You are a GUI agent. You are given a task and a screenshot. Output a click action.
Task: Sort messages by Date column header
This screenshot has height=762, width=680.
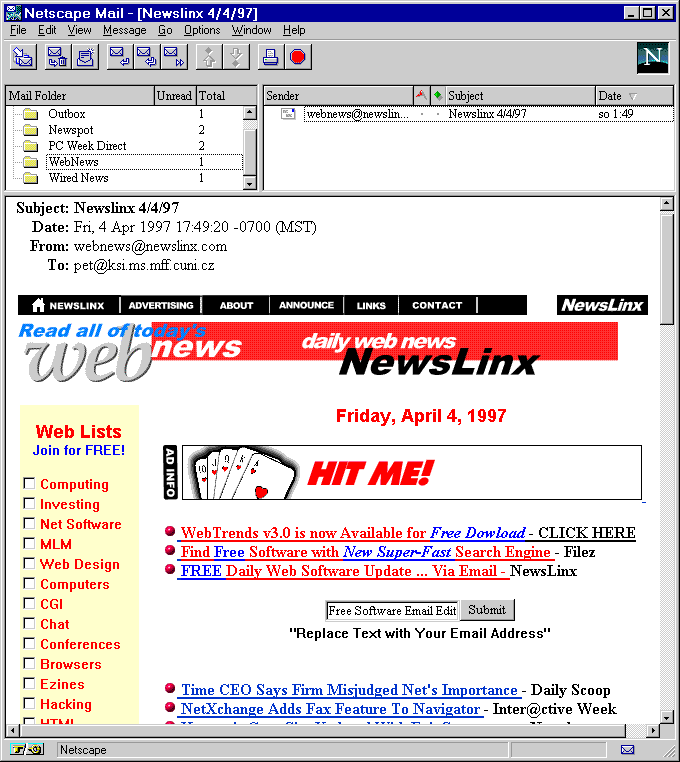pyautogui.click(x=634, y=96)
